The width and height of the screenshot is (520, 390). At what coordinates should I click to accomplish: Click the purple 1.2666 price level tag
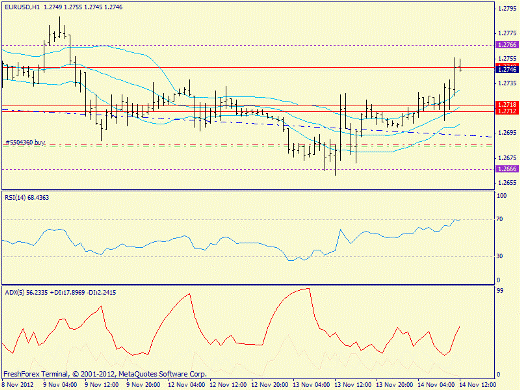[x=507, y=169]
